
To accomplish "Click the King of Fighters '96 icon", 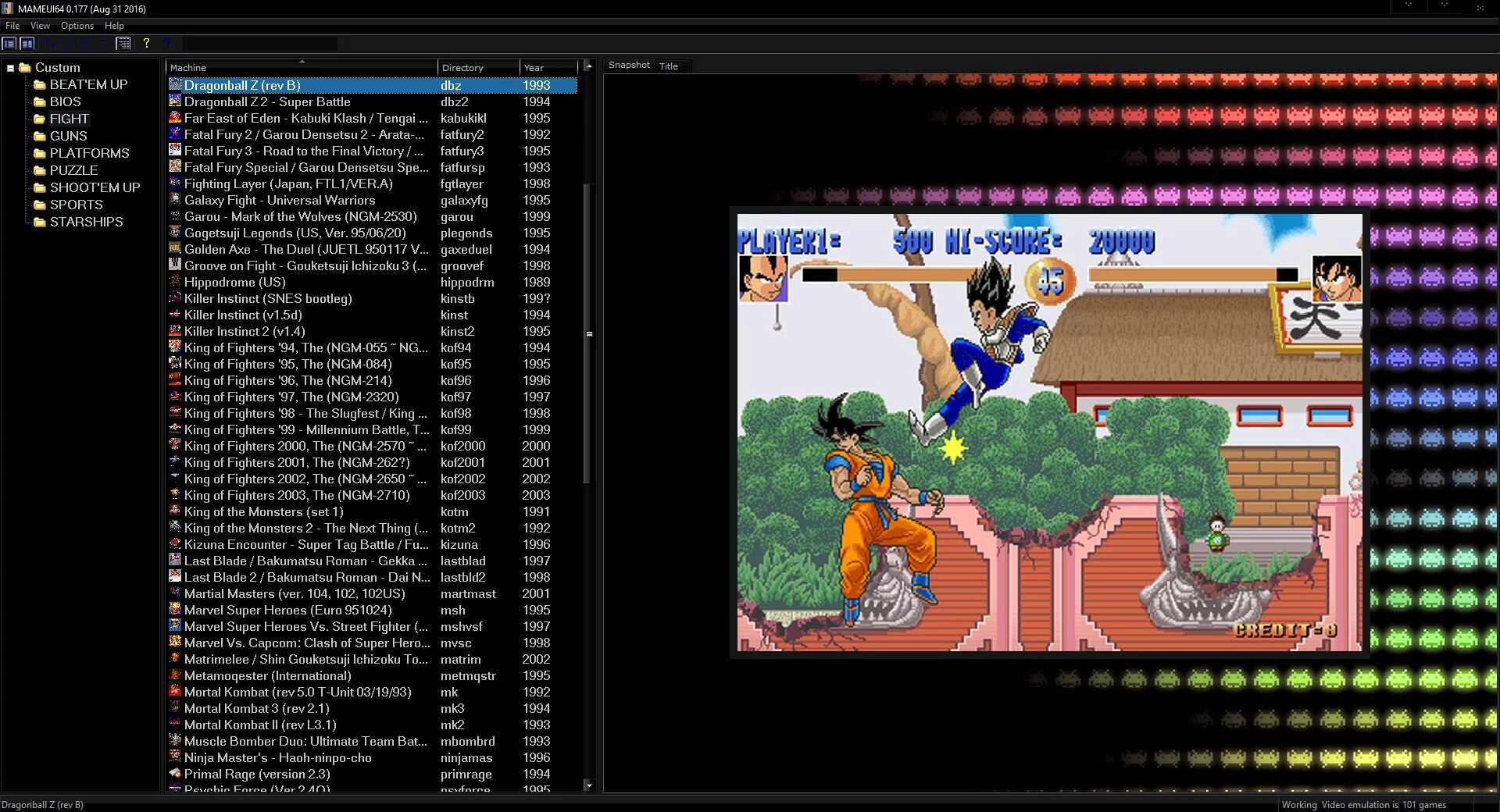I will point(175,380).
